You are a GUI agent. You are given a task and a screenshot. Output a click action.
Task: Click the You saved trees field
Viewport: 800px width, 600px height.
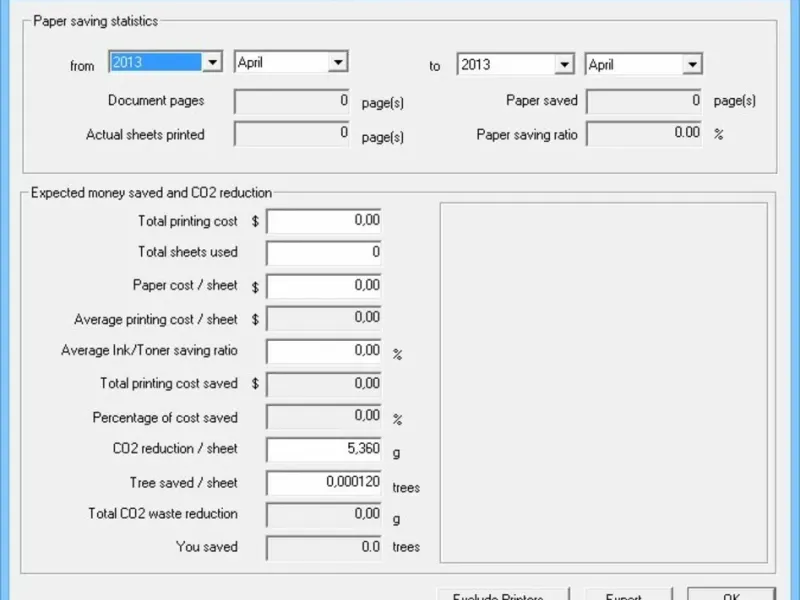[x=323, y=548]
